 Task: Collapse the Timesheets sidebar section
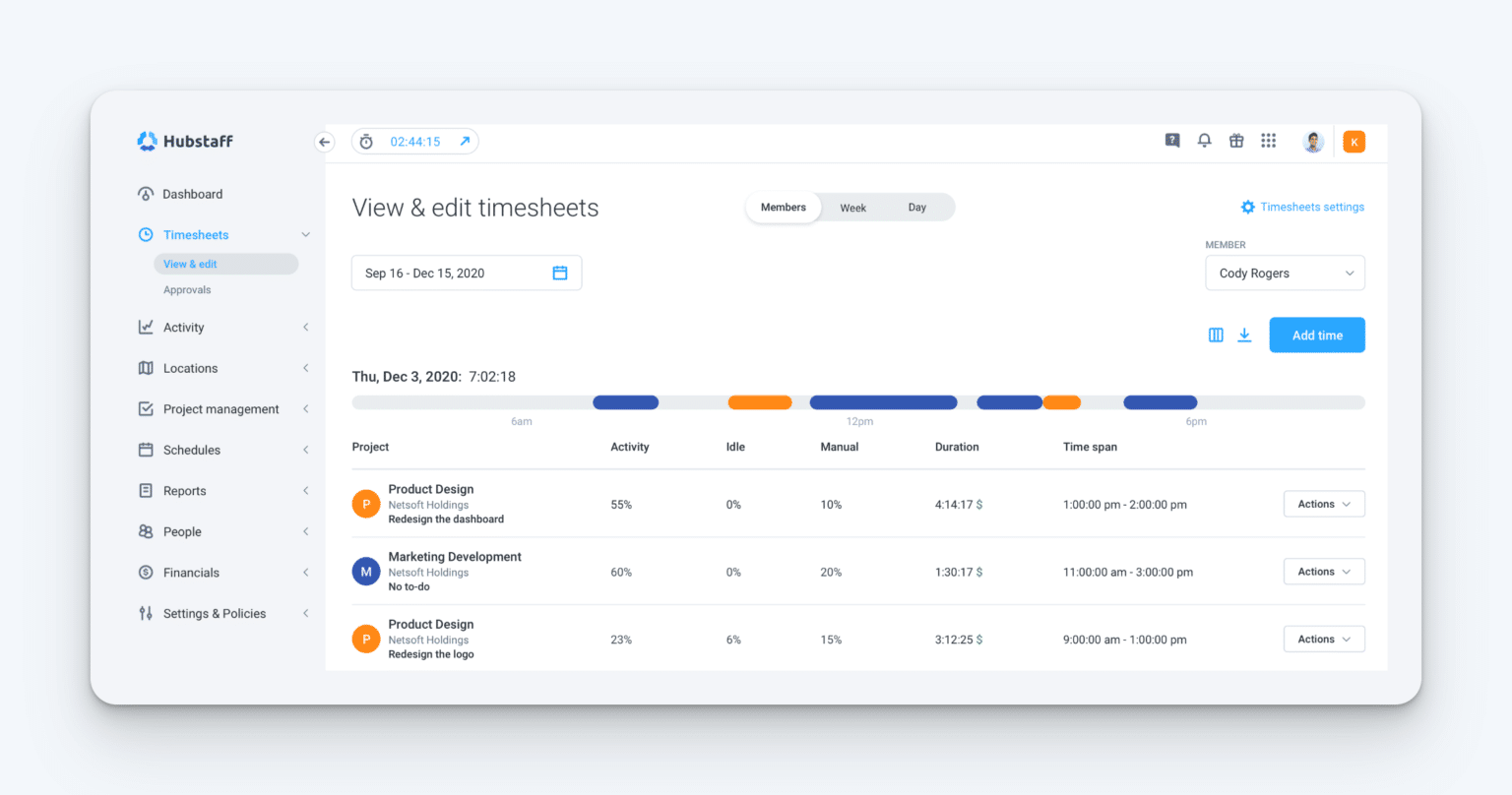(x=305, y=234)
